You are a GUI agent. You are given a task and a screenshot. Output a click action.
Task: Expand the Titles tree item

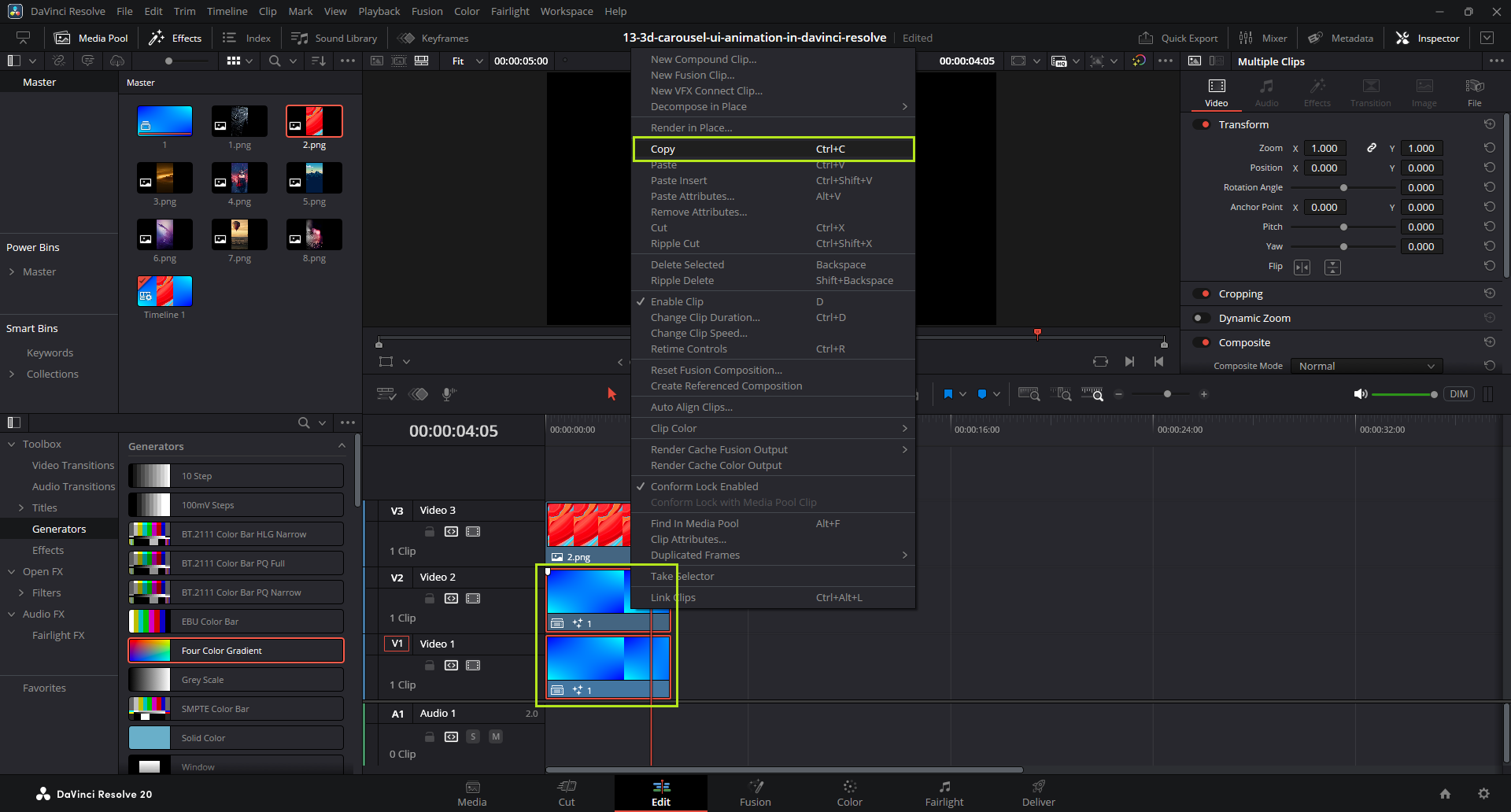tap(22, 508)
